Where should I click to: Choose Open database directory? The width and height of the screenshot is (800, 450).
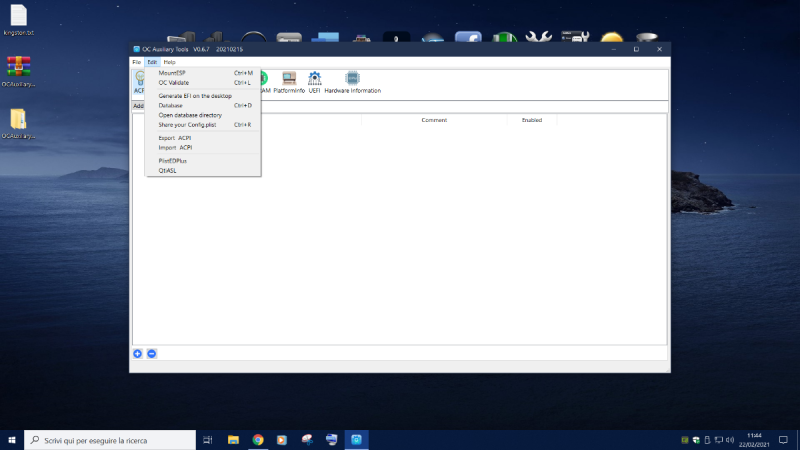[203, 115]
